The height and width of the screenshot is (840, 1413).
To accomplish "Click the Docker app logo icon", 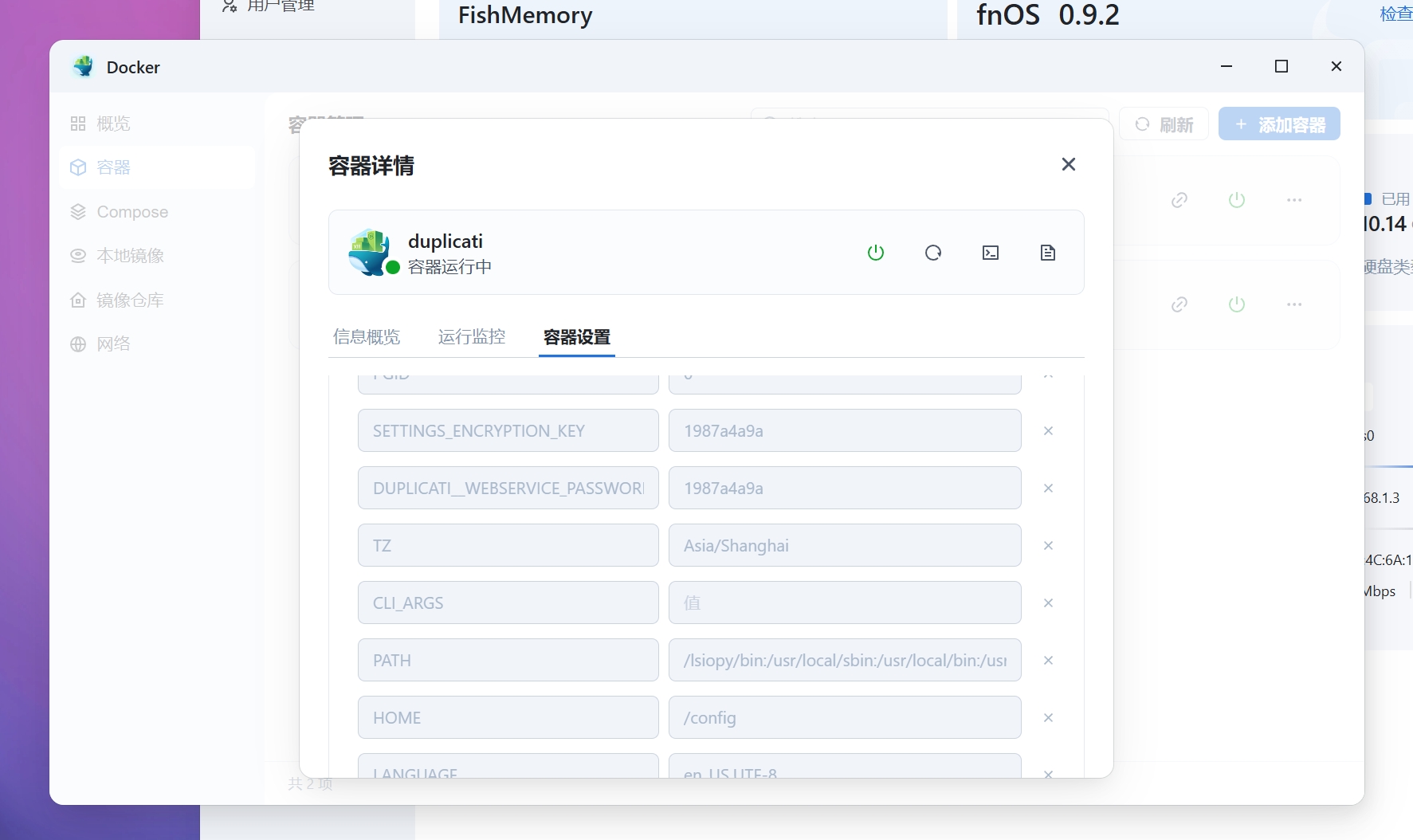I will 83,67.
